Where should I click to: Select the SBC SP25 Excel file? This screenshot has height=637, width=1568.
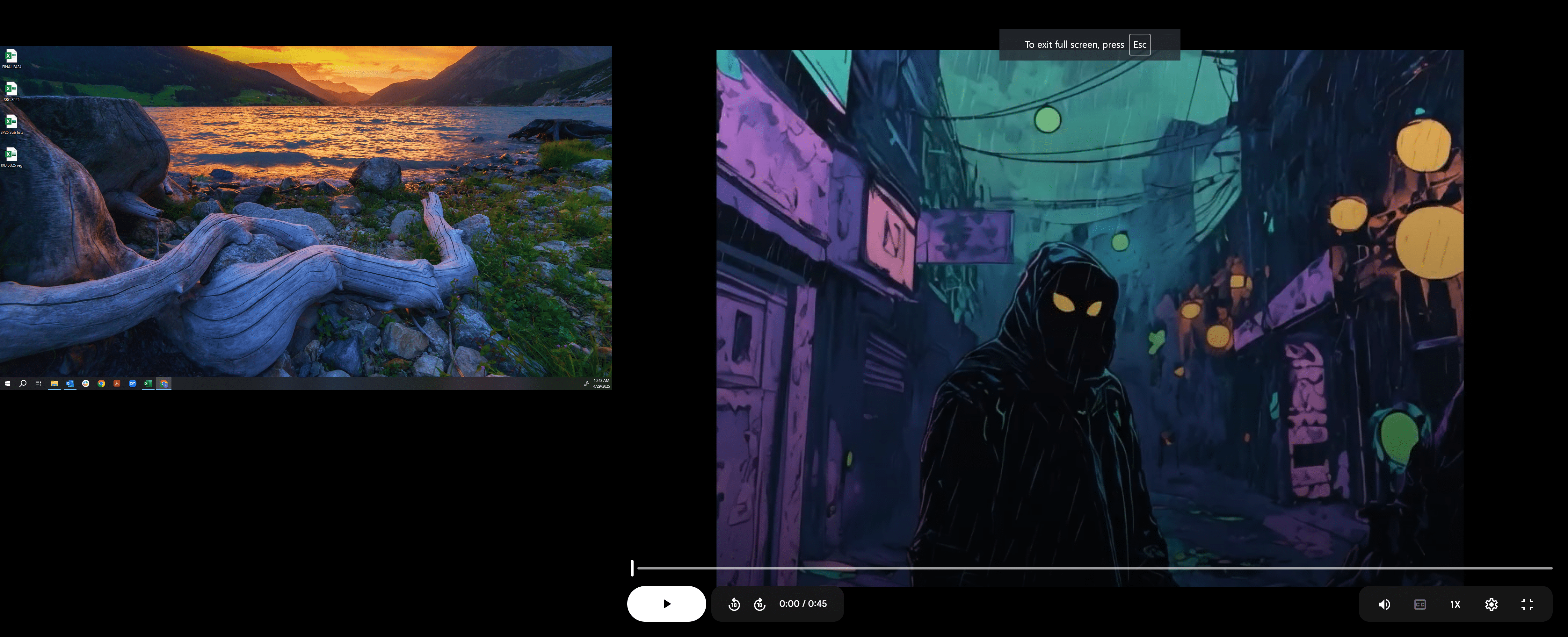11,90
